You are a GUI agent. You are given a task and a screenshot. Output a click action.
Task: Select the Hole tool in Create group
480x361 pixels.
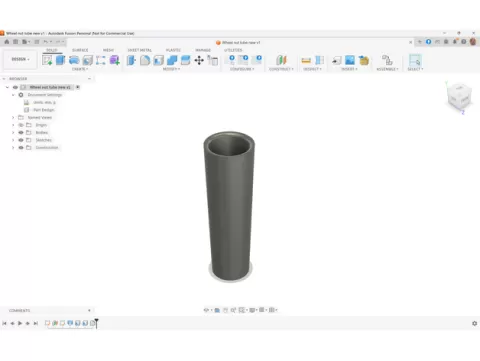tap(88, 60)
